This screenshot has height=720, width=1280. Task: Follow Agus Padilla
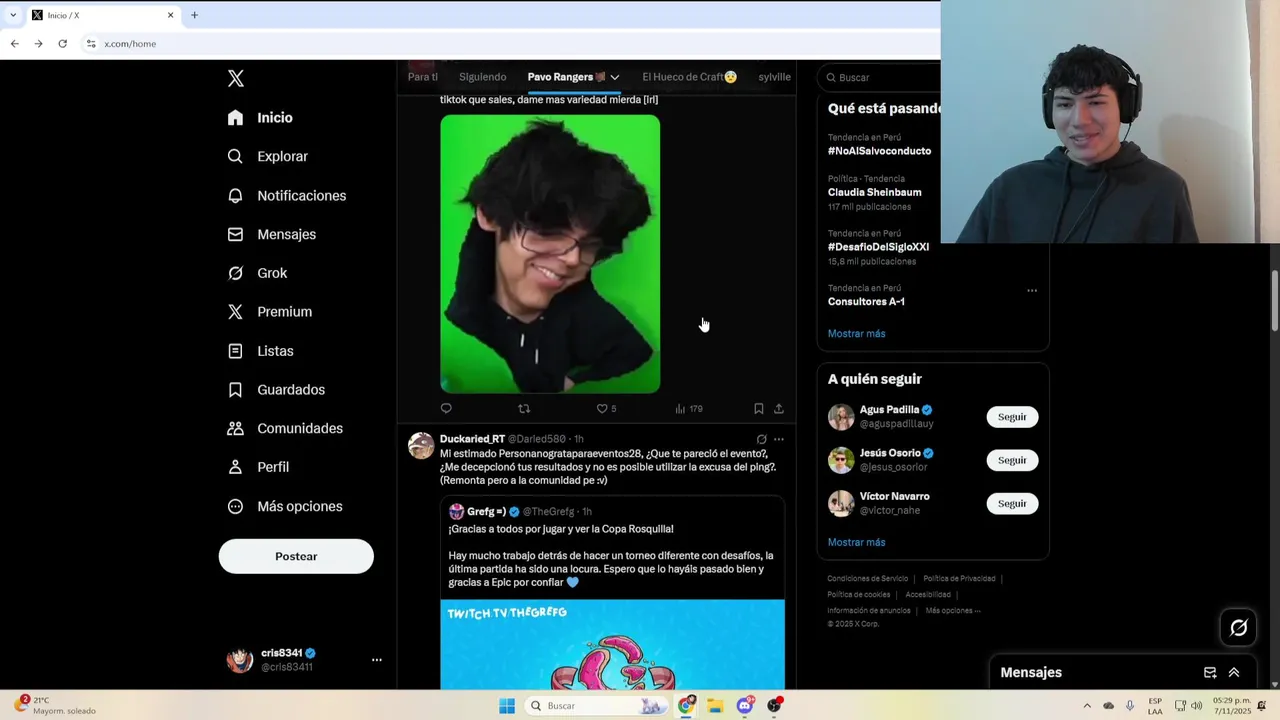coord(1012,417)
